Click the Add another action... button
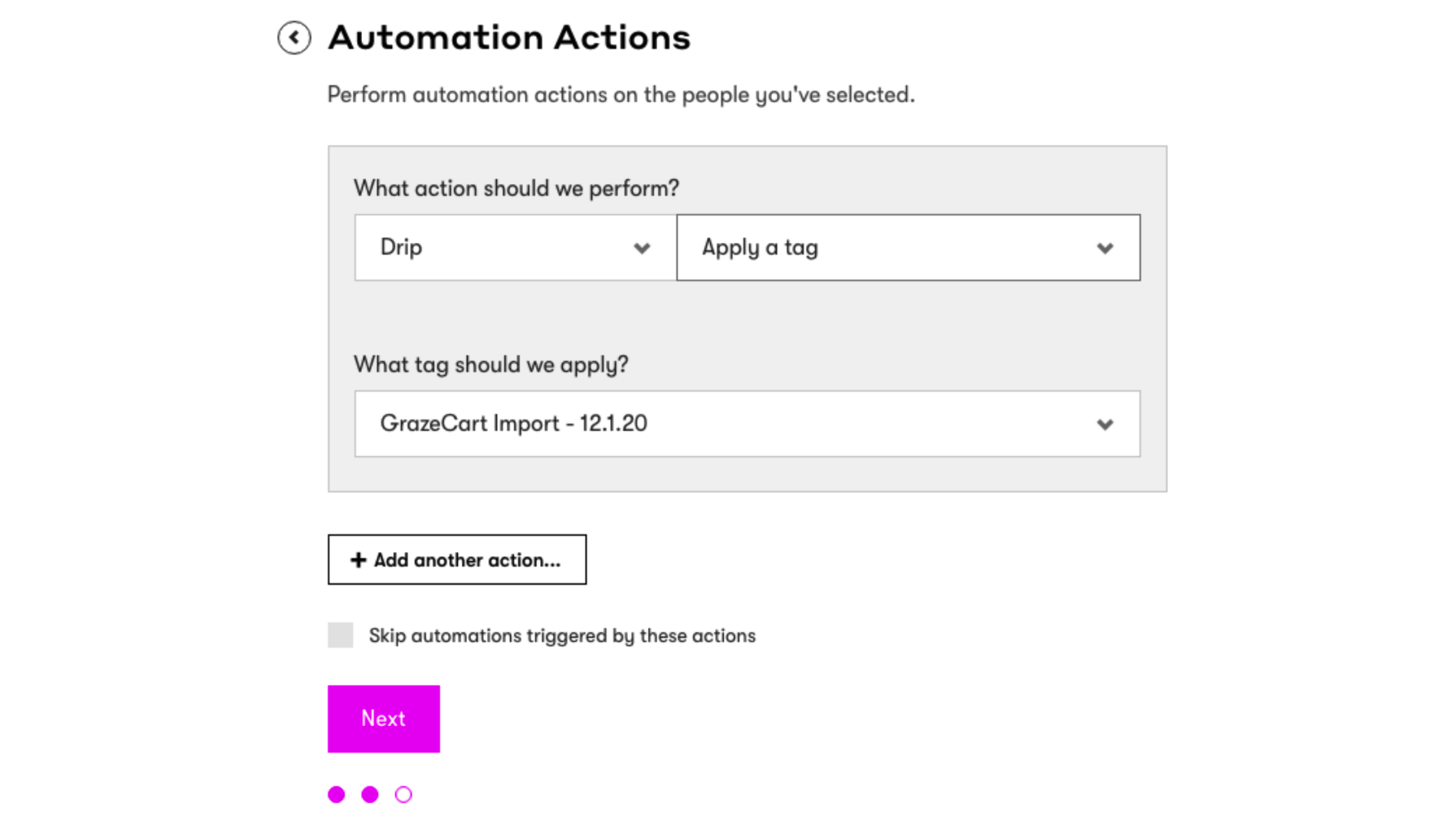Image resolution: width=1456 pixels, height=826 pixels. 457,559
